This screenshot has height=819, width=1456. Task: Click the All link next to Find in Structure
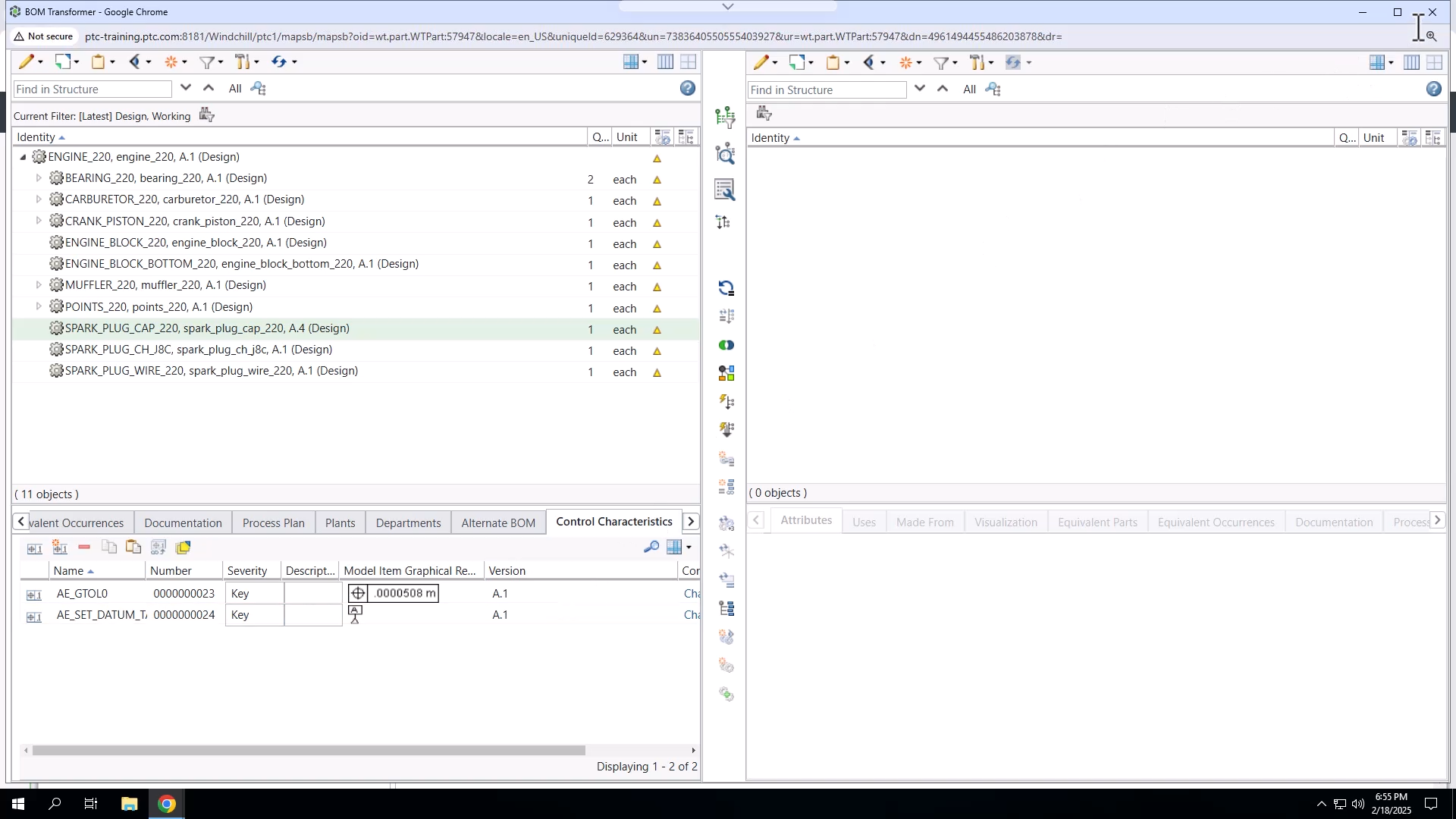point(235,88)
